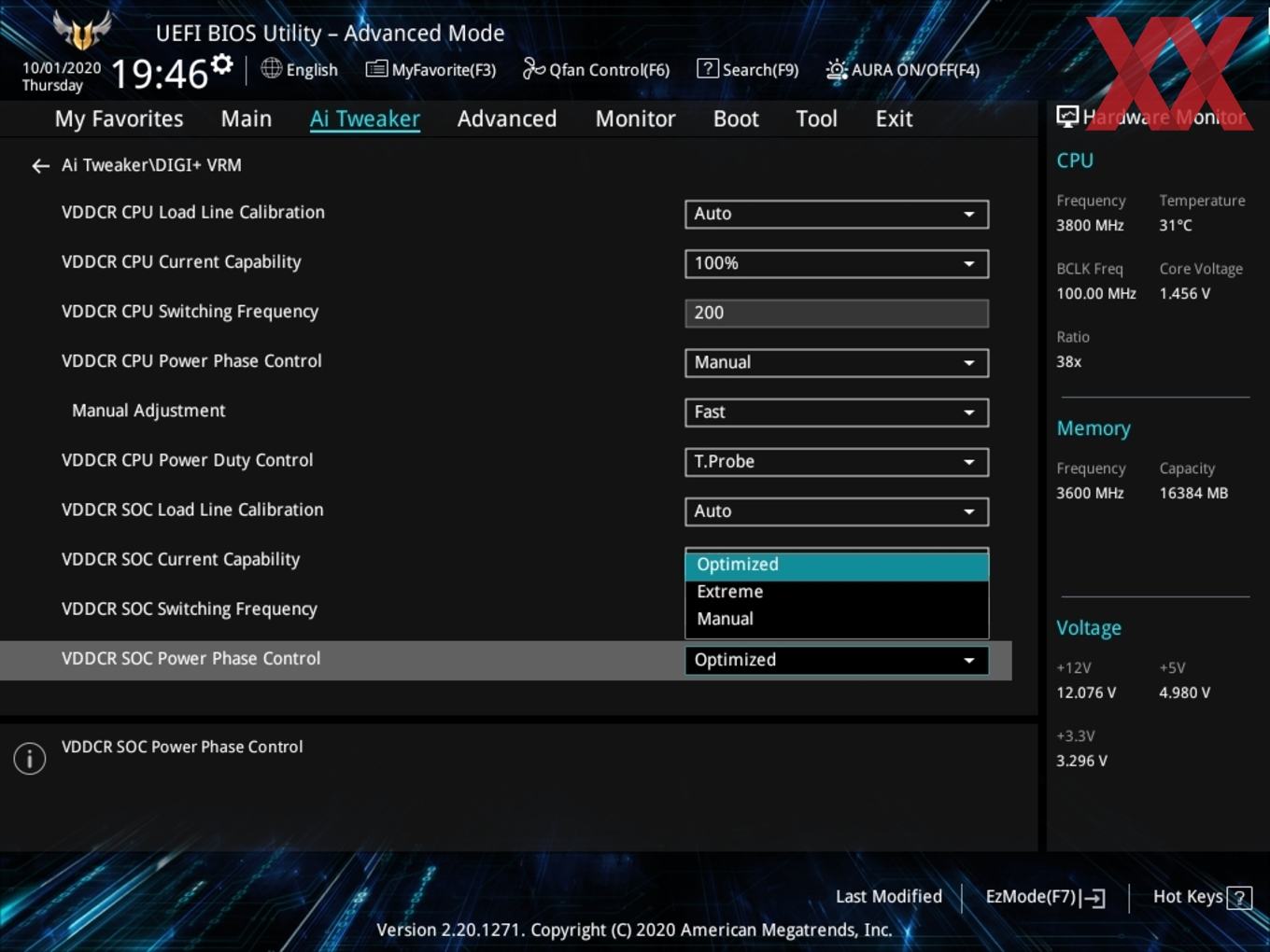Image resolution: width=1270 pixels, height=952 pixels.
Task: Select VDDCR CPU Power Phase Control label
Action: (x=191, y=361)
